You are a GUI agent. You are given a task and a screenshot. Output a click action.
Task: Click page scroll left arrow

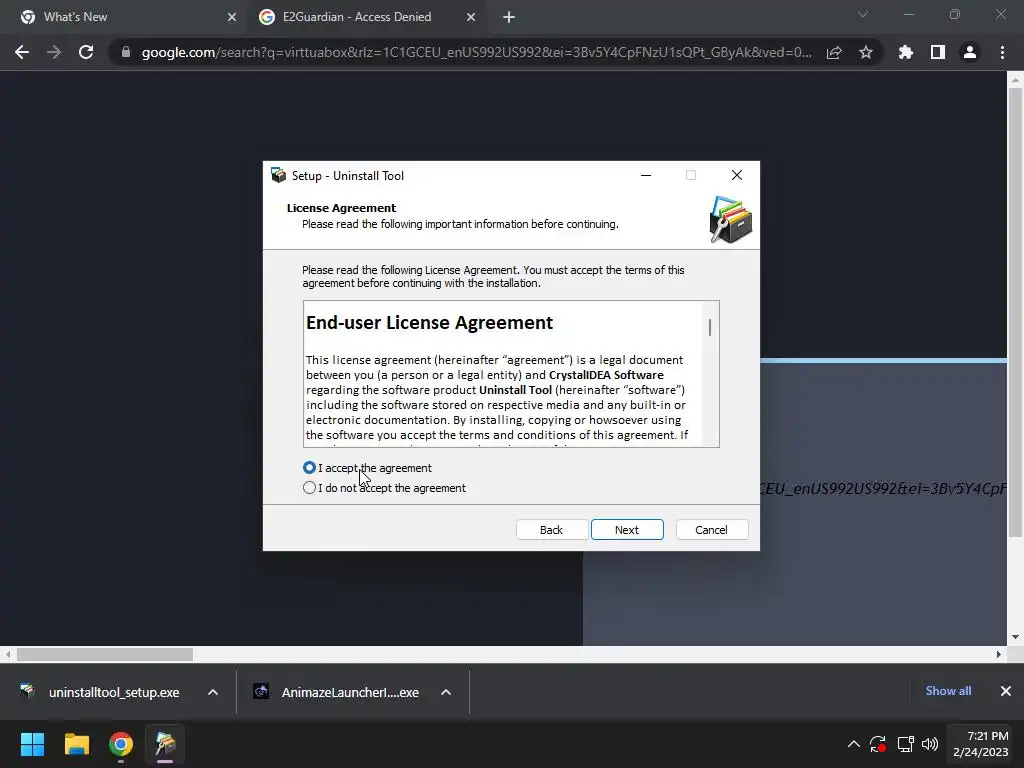click(8, 654)
